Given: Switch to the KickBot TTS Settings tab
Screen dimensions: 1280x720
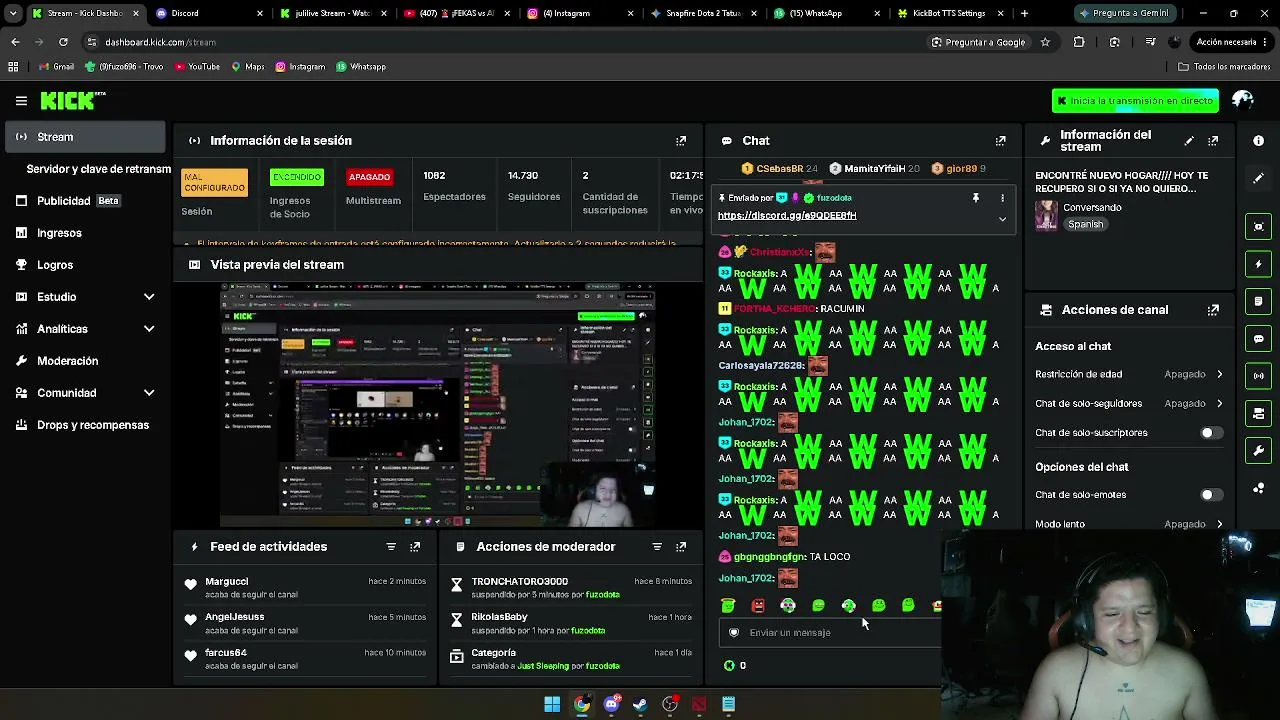Looking at the screenshot, I should 950,13.
